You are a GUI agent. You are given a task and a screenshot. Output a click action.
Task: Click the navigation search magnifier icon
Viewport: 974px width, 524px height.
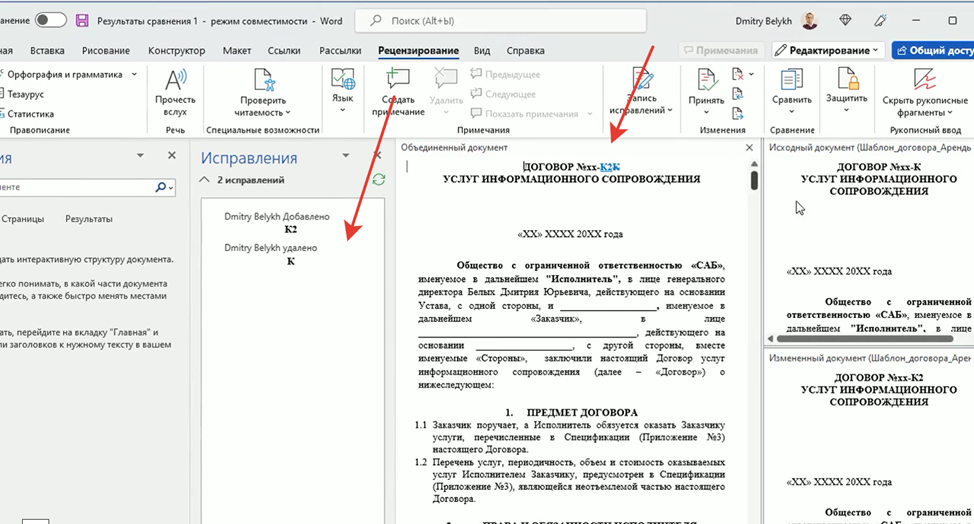[161, 187]
